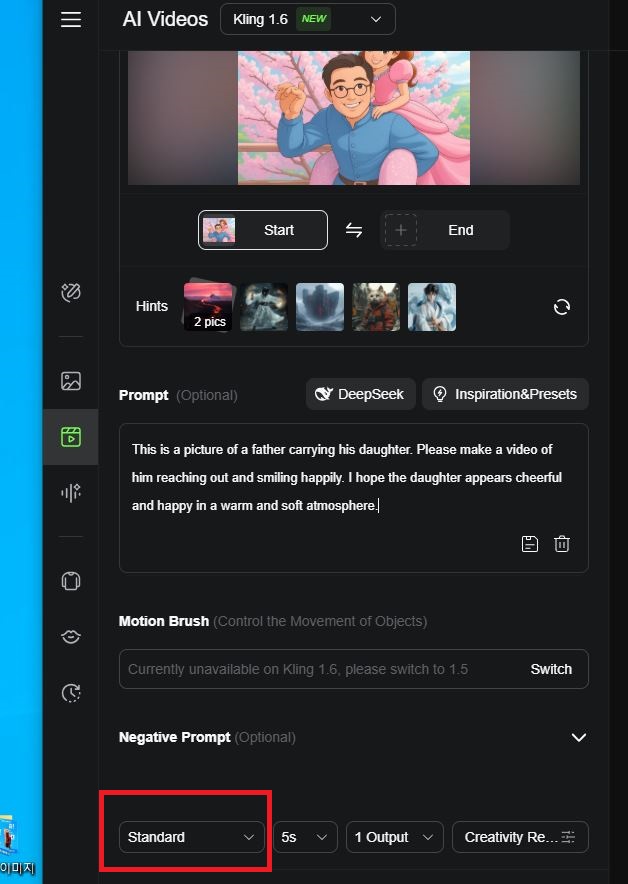Click inside the prompt text box
The height and width of the screenshot is (884, 628).
coord(353,498)
